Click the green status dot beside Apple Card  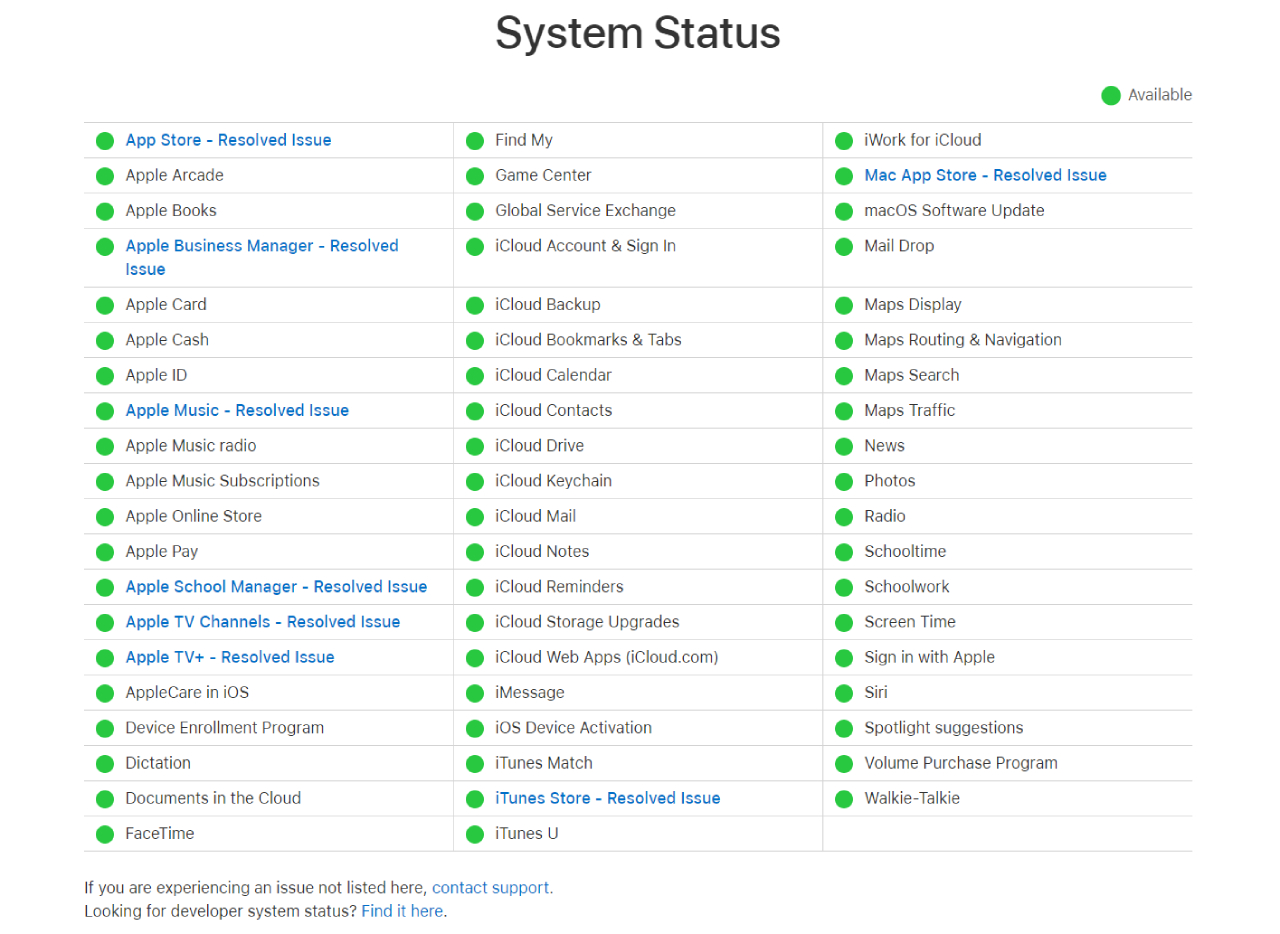click(x=105, y=305)
